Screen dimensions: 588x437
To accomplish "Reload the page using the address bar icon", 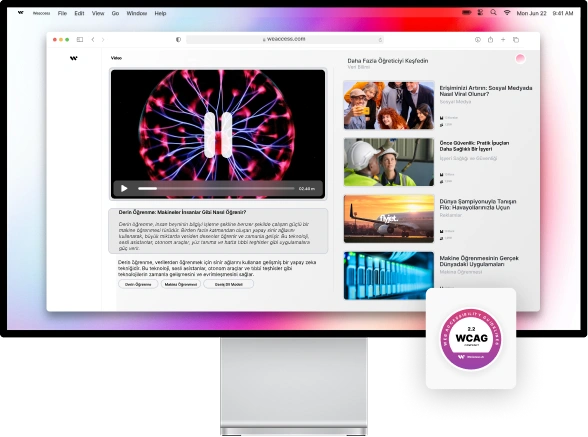I will point(380,39).
